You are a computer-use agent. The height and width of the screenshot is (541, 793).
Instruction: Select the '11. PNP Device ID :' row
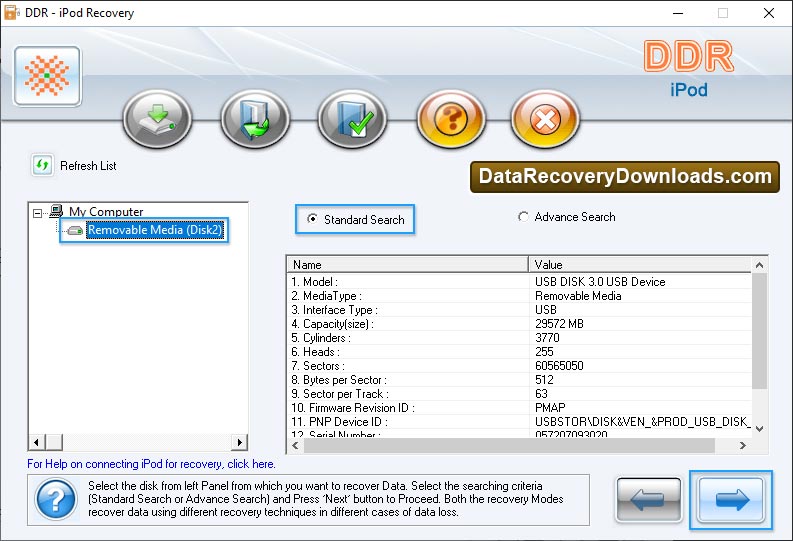tap(519, 422)
